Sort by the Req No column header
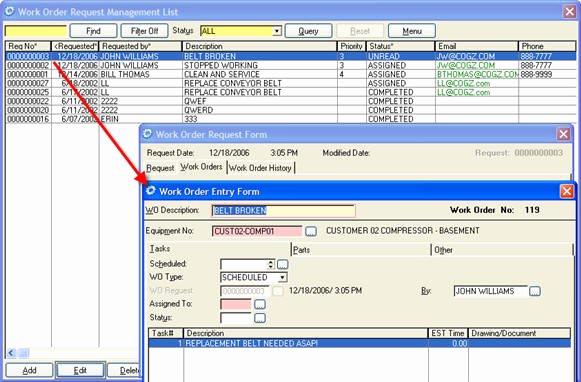Viewport: 581px width, 382px height. click(28, 46)
